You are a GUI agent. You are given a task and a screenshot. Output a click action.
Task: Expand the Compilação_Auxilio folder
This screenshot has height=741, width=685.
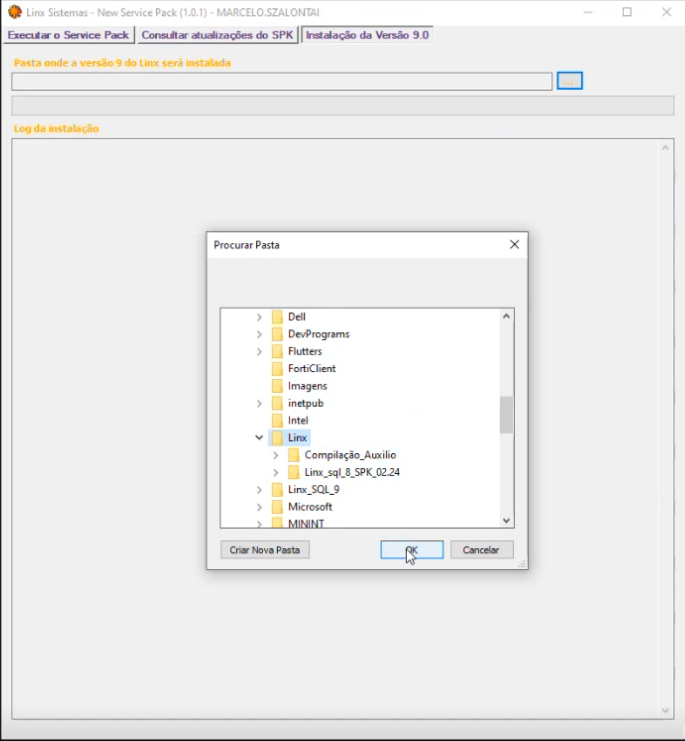276,455
